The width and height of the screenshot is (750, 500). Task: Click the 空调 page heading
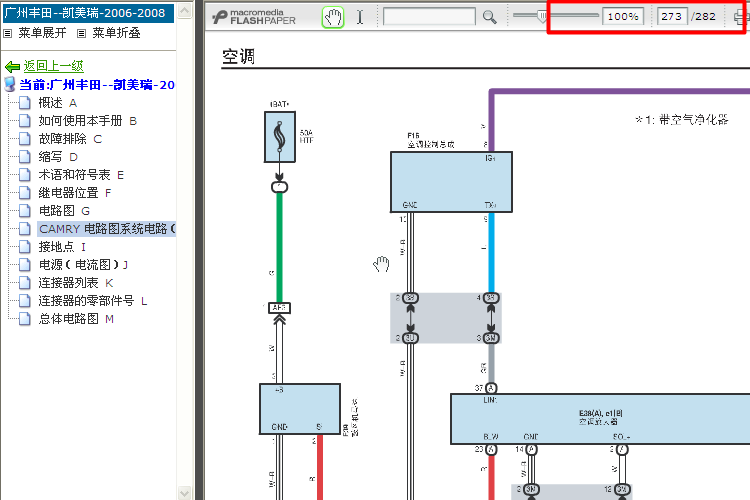coord(238,56)
